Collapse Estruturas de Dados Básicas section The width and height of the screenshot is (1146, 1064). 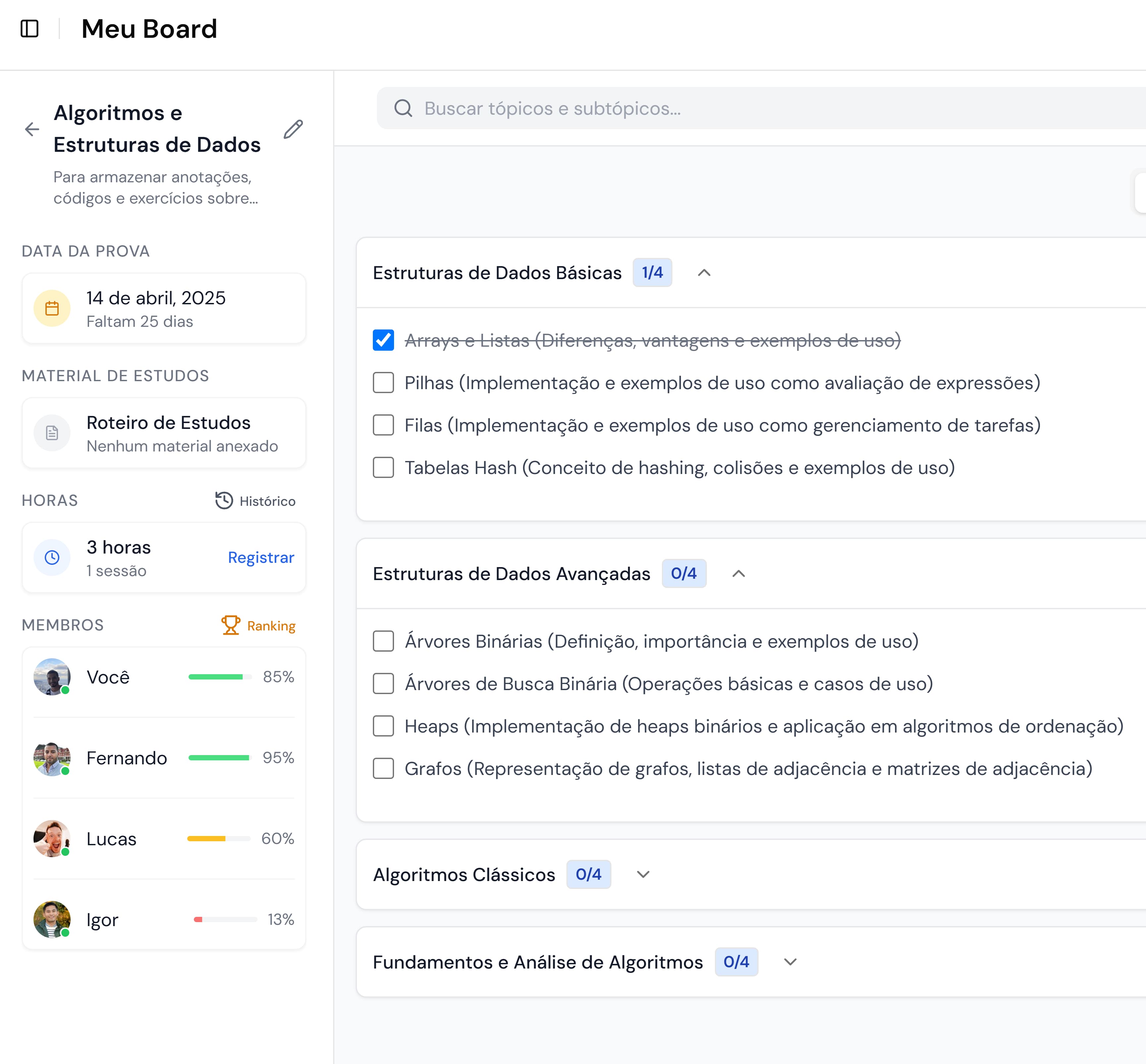click(x=704, y=272)
